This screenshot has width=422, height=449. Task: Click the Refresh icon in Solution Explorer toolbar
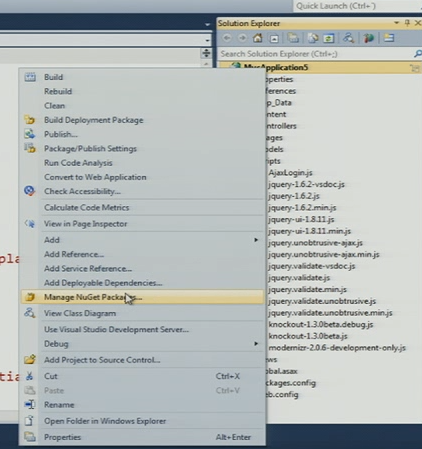tap(328, 38)
